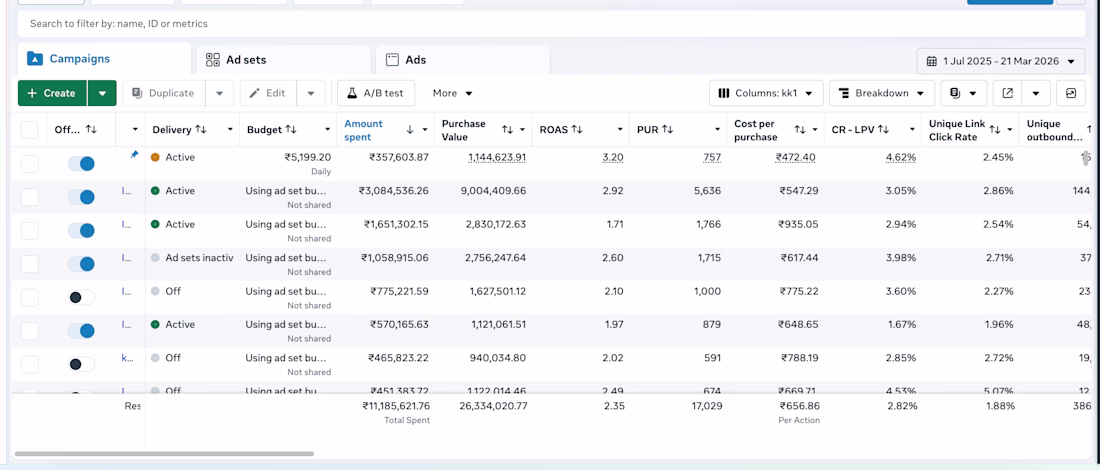Tick the select-all checkbox in table header

point(30,130)
